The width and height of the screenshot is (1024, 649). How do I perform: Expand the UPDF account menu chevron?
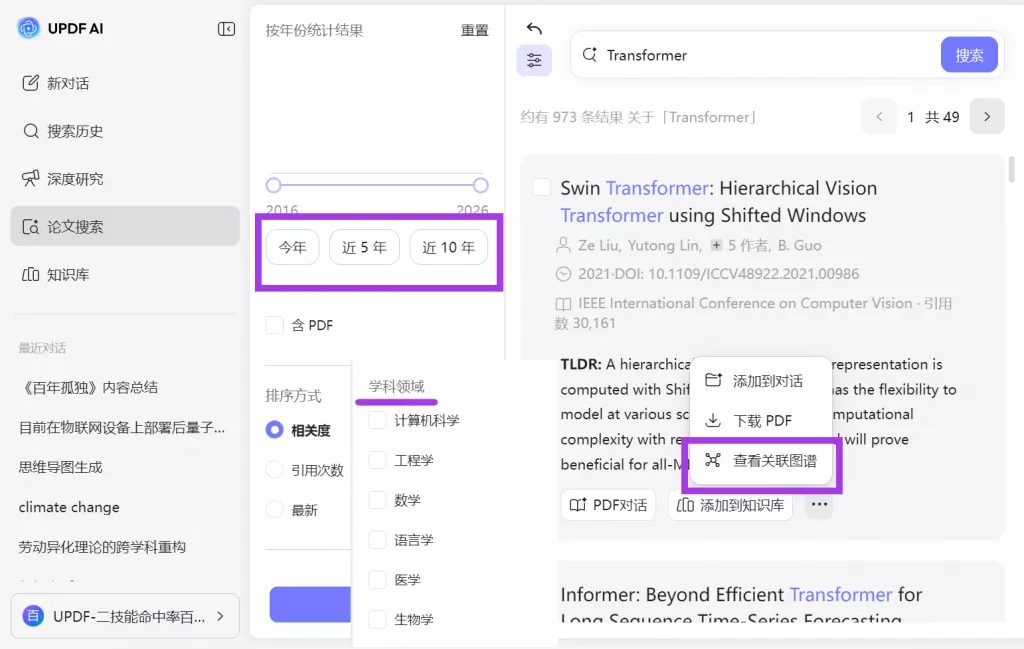[x=220, y=616]
